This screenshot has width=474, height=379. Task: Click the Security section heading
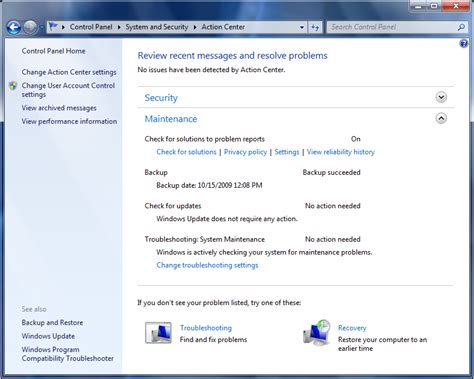(x=161, y=98)
